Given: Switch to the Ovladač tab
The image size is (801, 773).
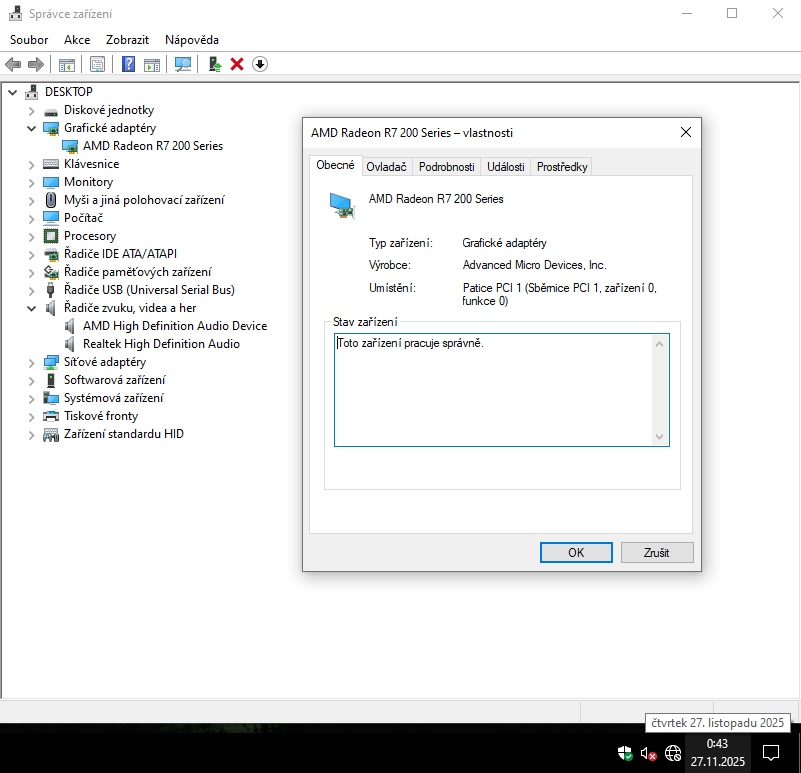Looking at the screenshot, I should tap(386, 167).
